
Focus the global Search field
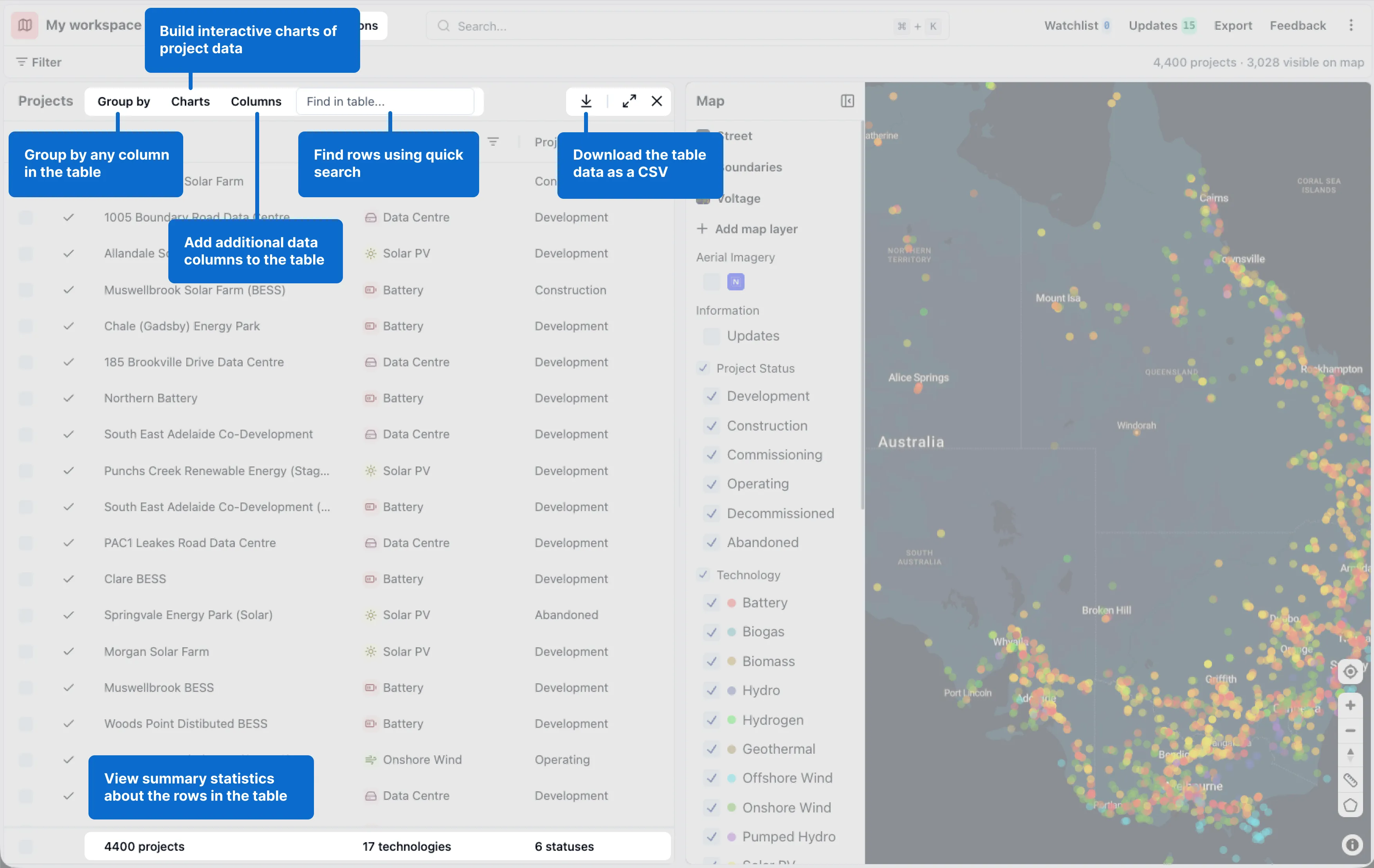687,26
